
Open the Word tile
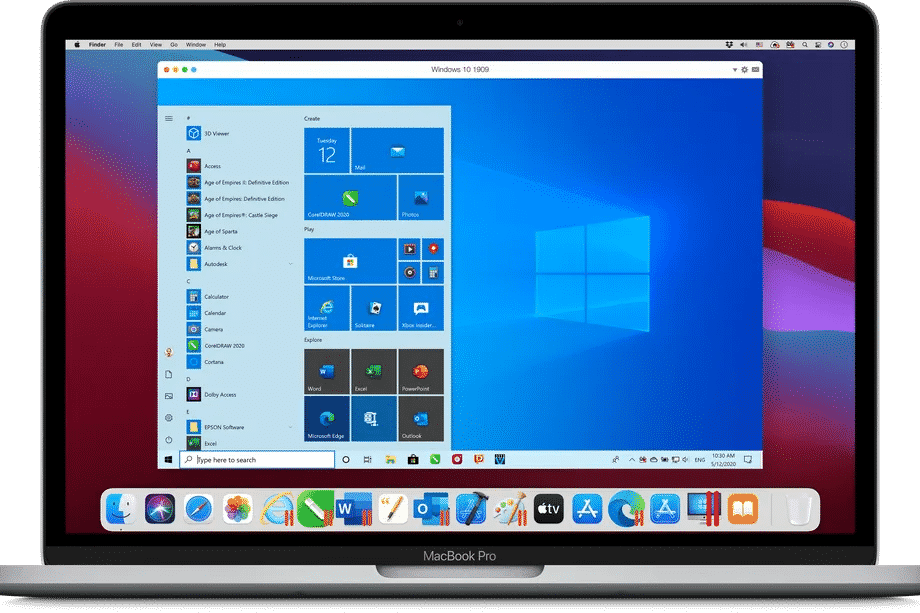[325, 372]
